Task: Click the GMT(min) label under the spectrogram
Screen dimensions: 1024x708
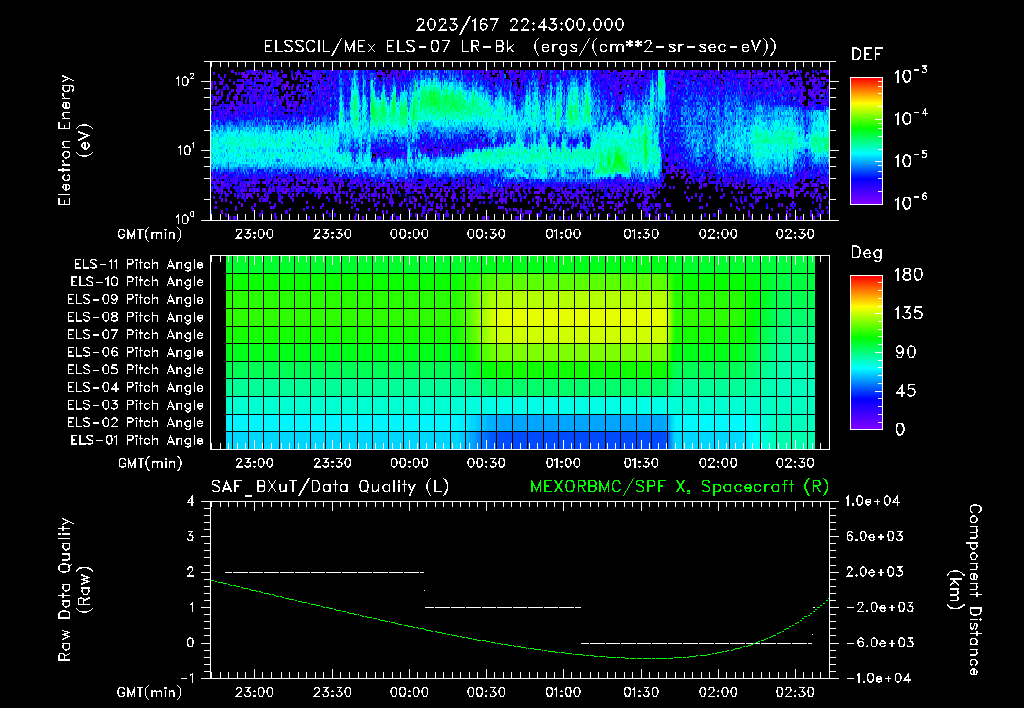Action: point(150,234)
